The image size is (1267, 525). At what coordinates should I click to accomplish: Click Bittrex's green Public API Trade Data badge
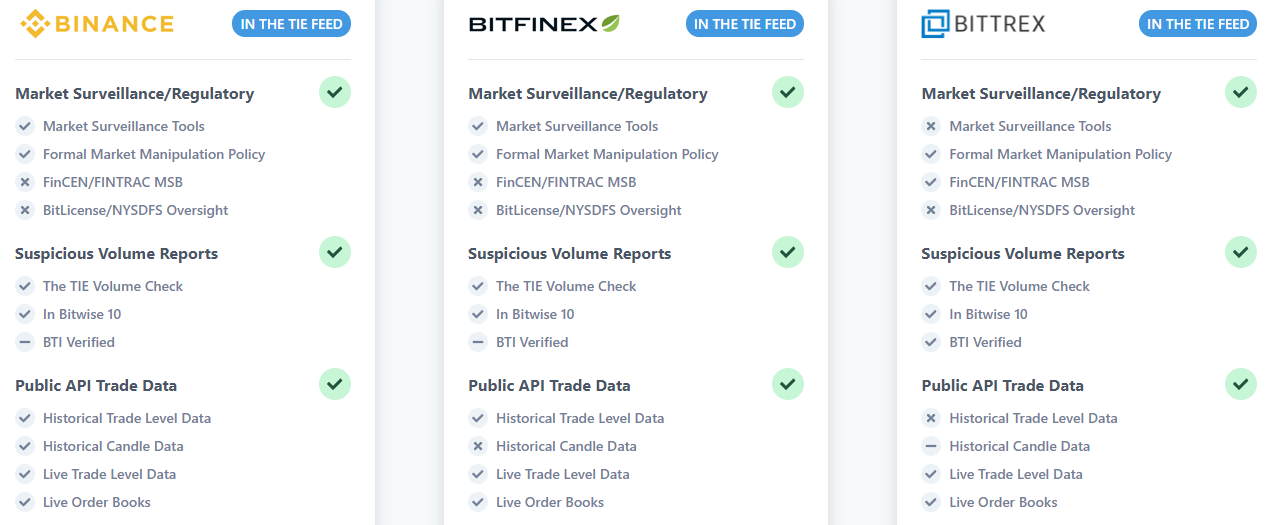(1241, 384)
